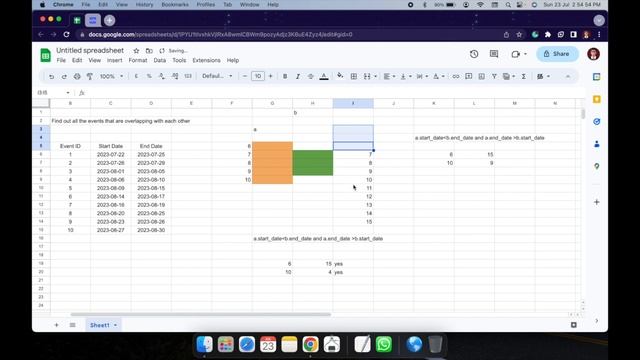Expand merge cells options arrow
Screen dimensions: 640x360
point(376,76)
